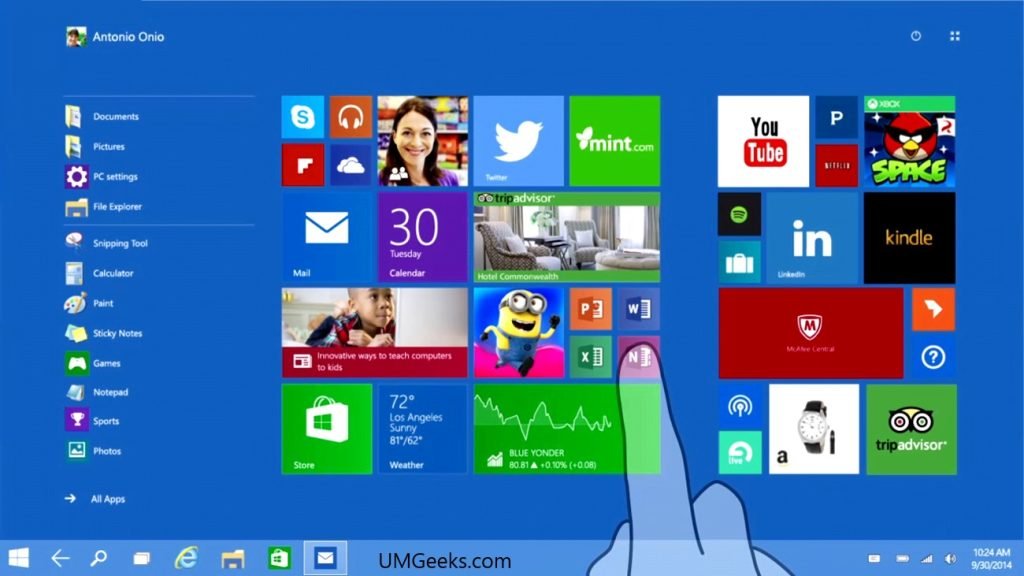Launch Skype from its tile
This screenshot has width=1024, height=576.
tap(301, 114)
